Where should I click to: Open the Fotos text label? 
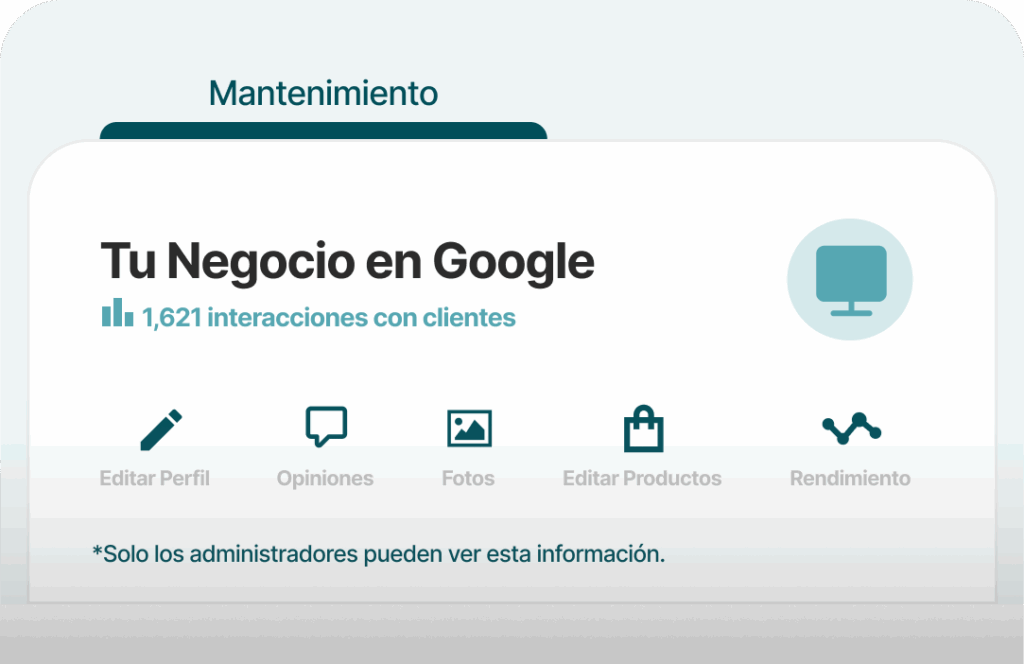(468, 478)
